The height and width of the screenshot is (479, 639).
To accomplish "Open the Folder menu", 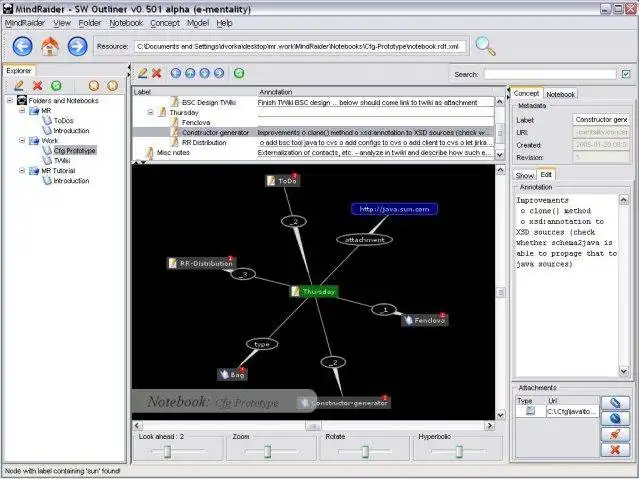I will pos(90,23).
